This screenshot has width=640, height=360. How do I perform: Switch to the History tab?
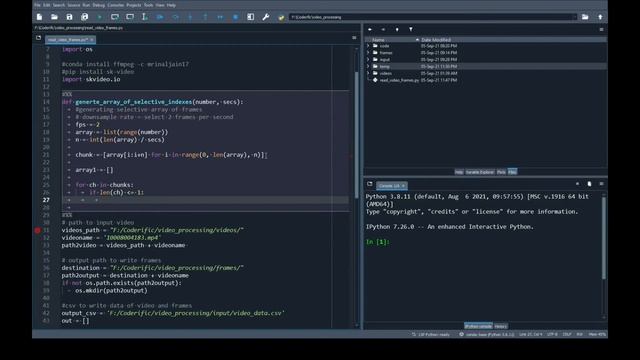coord(500,326)
